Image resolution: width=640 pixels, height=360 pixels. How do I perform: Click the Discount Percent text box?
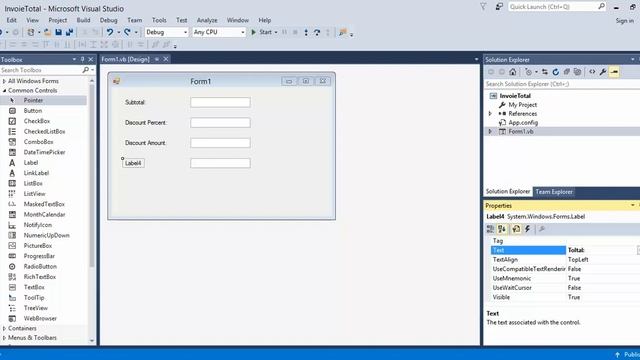click(x=220, y=123)
